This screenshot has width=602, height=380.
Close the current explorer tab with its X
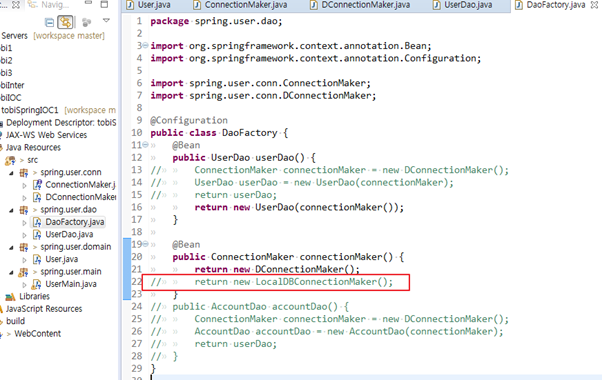tap(16, 5)
